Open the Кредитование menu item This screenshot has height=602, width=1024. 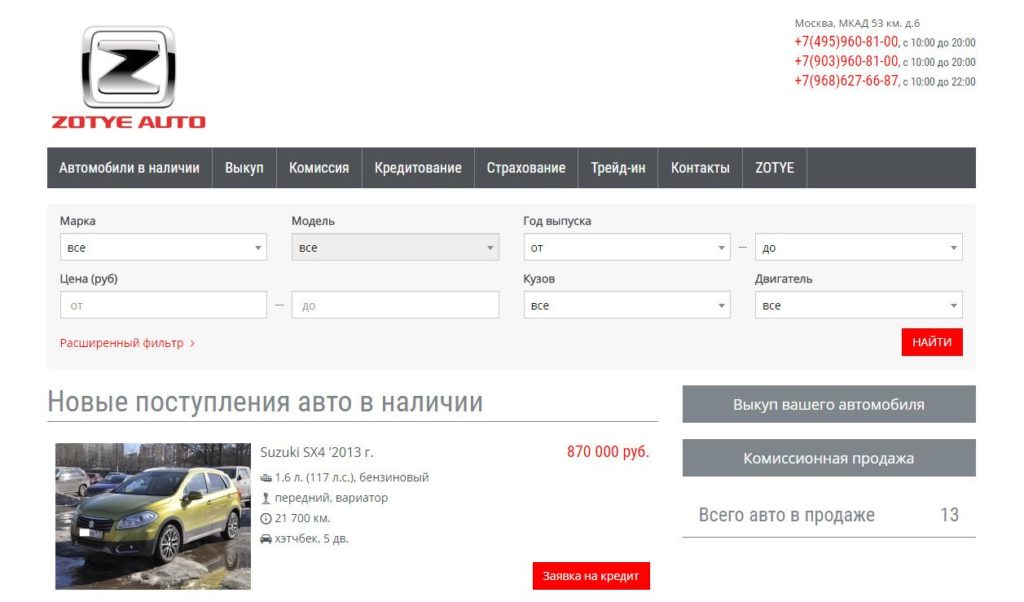pyautogui.click(x=418, y=168)
